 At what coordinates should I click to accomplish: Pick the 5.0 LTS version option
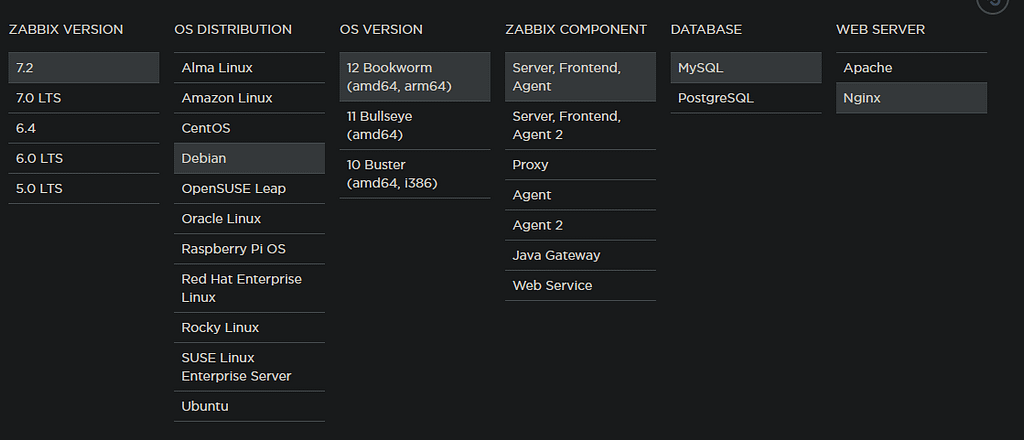(83, 188)
